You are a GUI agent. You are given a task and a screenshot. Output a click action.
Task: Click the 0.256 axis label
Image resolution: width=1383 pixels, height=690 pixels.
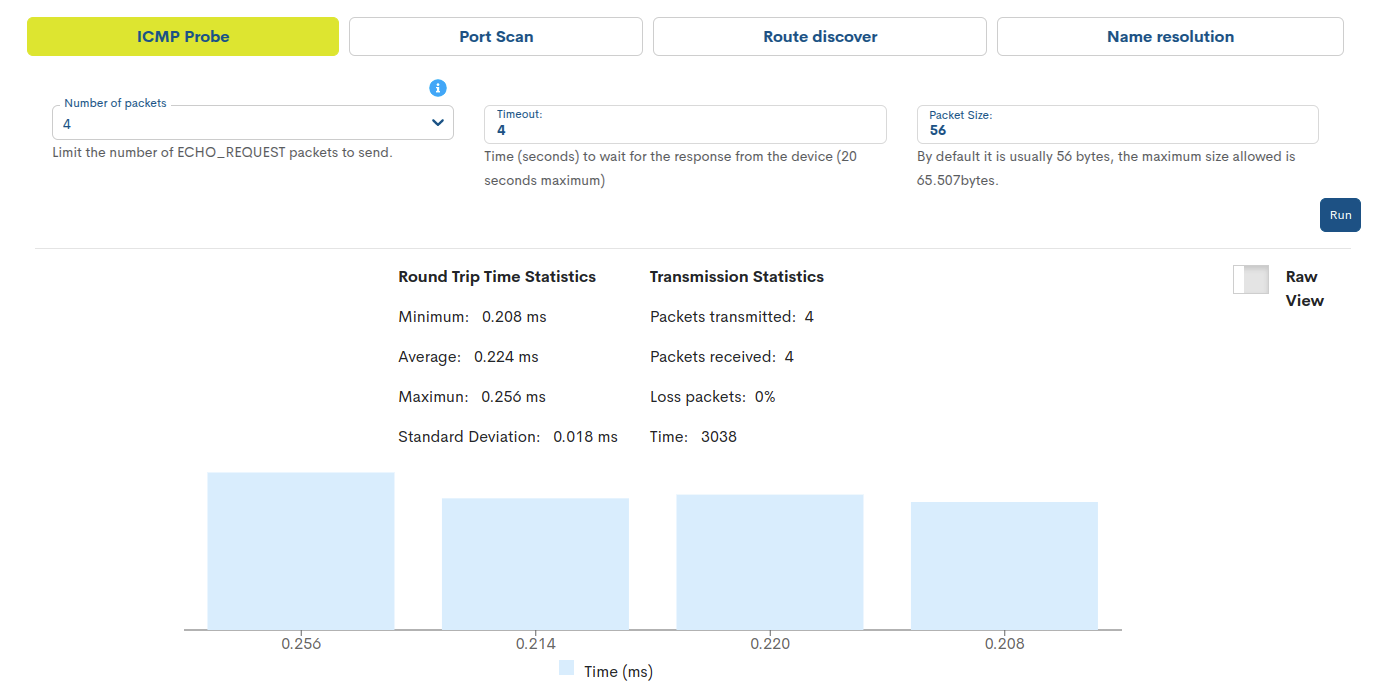(x=301, y=644)
